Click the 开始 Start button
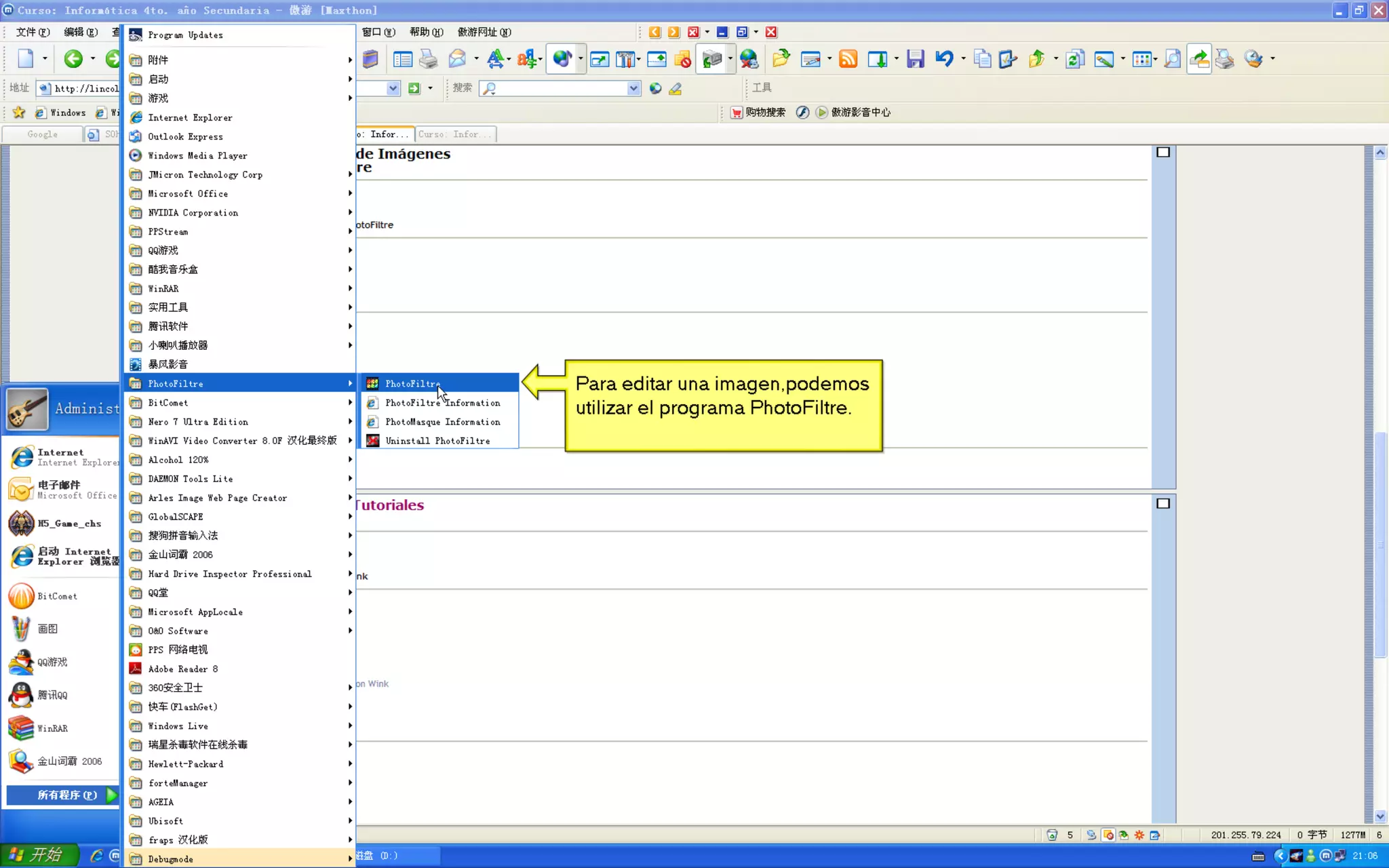 tap(38, 855)
